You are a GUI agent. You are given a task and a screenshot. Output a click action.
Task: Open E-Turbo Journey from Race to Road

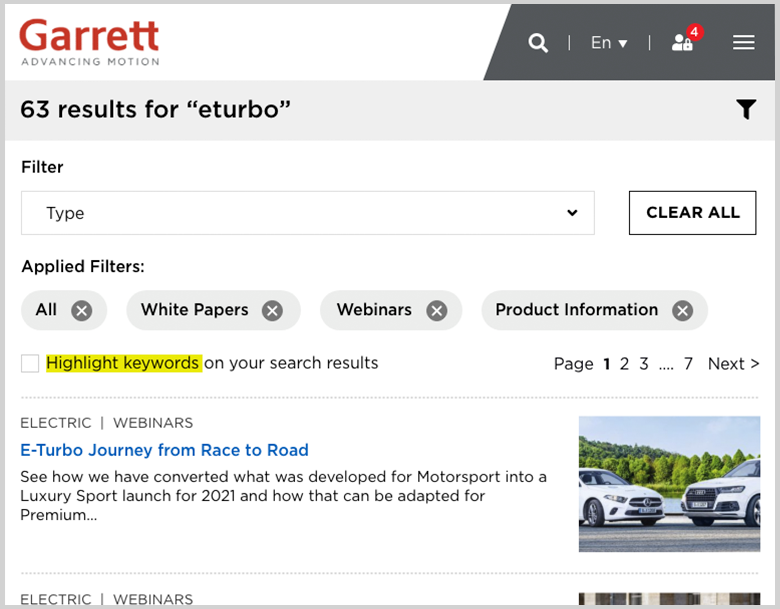point(164,450)
